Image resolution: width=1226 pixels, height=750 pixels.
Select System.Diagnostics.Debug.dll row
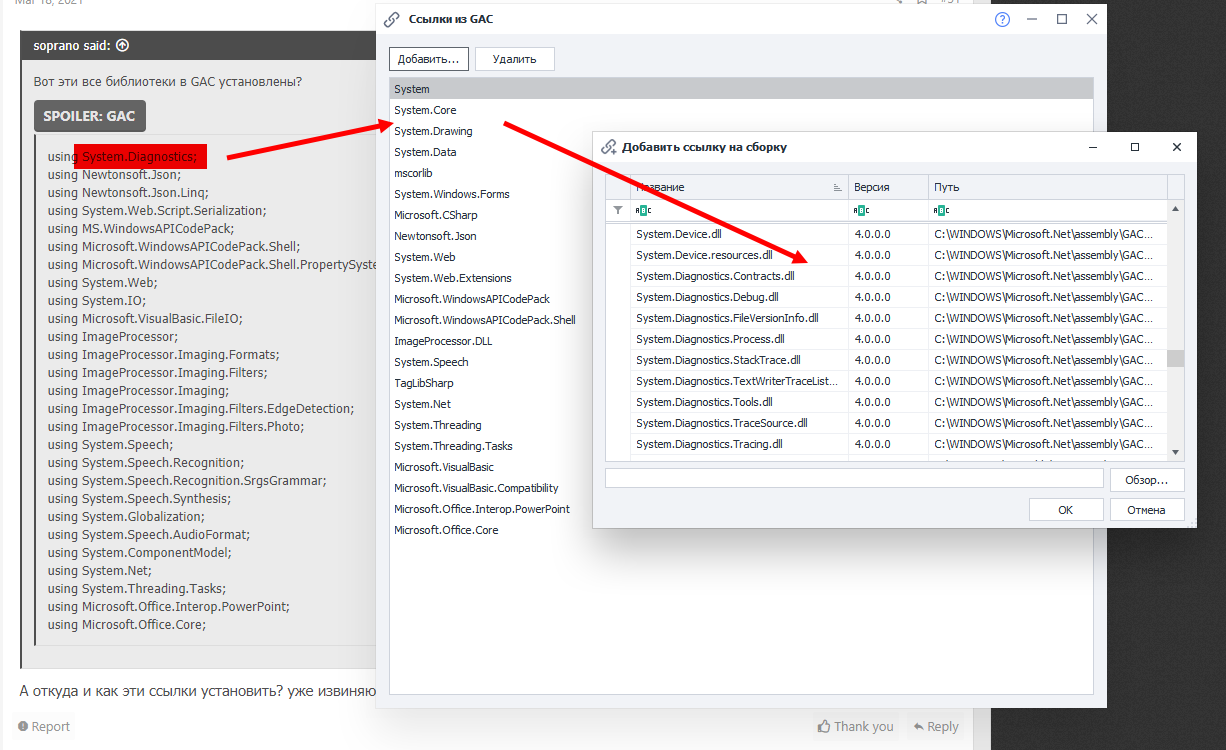click(x=886, y=297)
